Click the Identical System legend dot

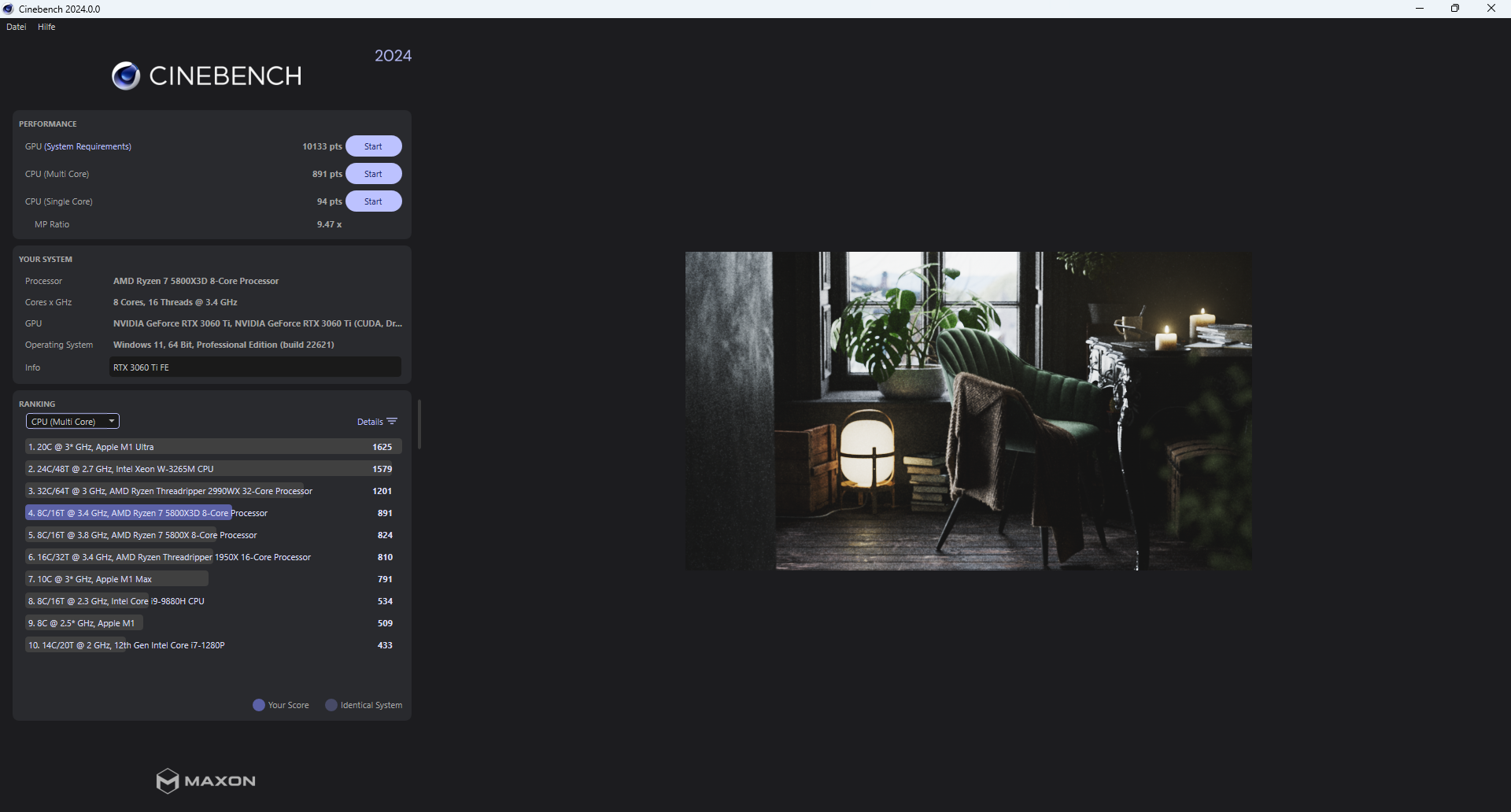(331, 705)
